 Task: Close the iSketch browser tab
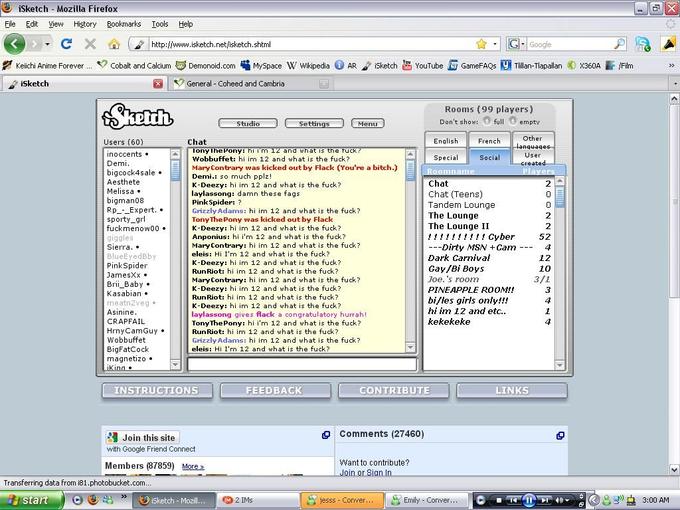pyautogui.click(x=158, y=84)
